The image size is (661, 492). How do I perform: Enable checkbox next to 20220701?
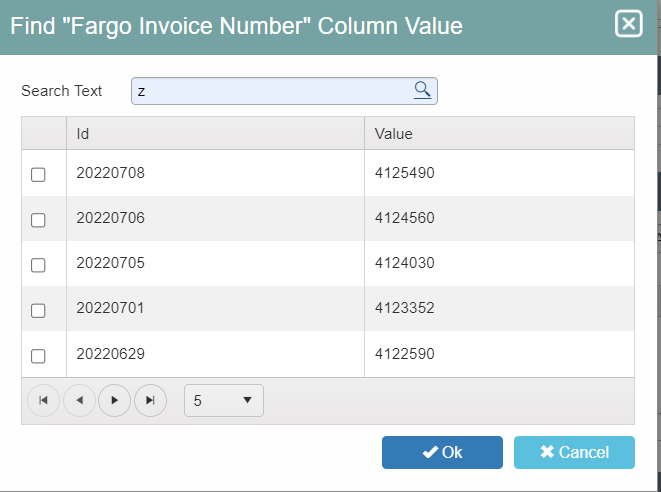[38, 310]
